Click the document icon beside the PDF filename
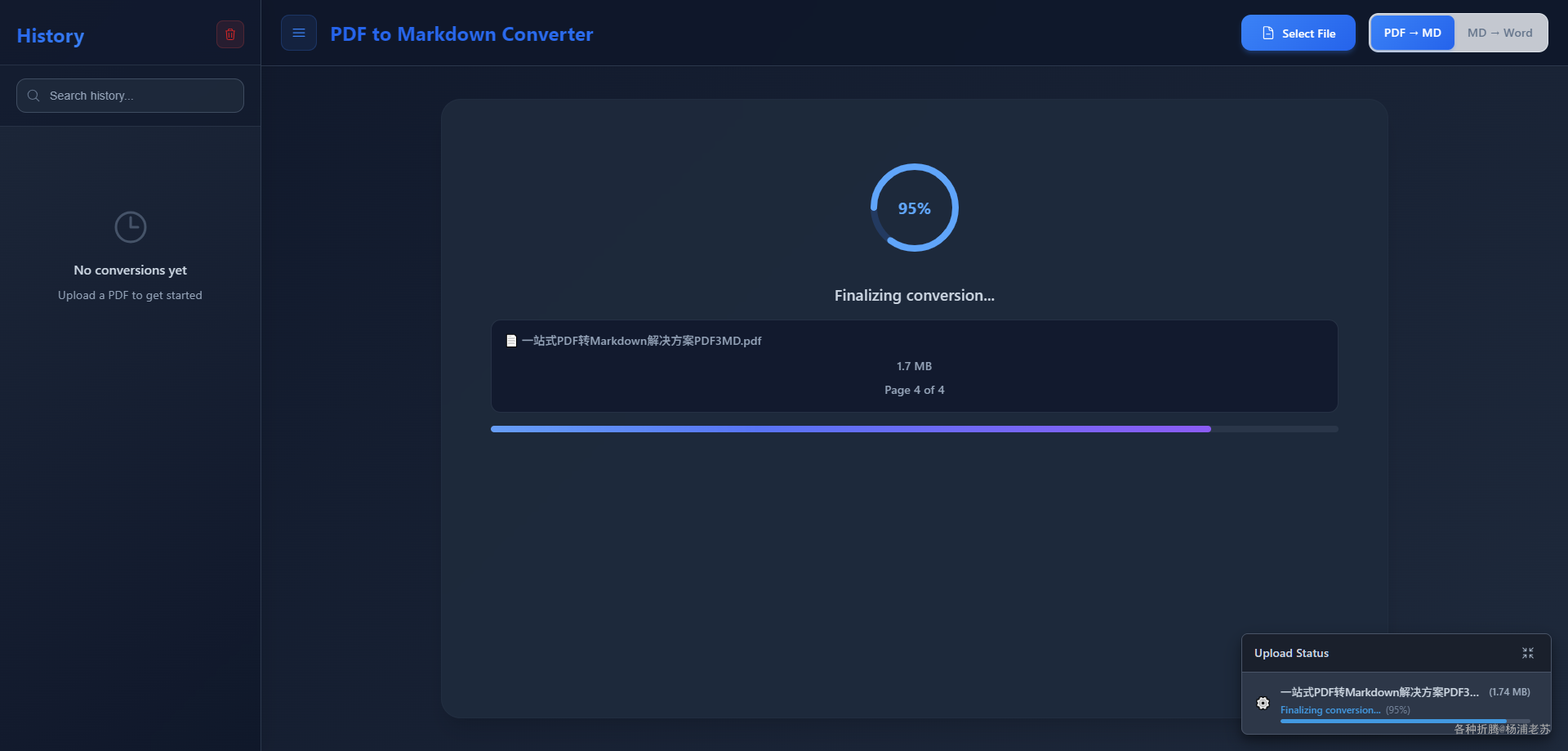This screenshot has height=751, width=1568. [x=511, y=341]
